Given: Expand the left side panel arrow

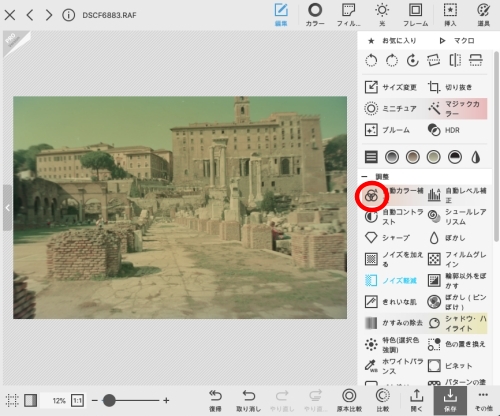Looking at the screenshot, I should click(7, 208).
